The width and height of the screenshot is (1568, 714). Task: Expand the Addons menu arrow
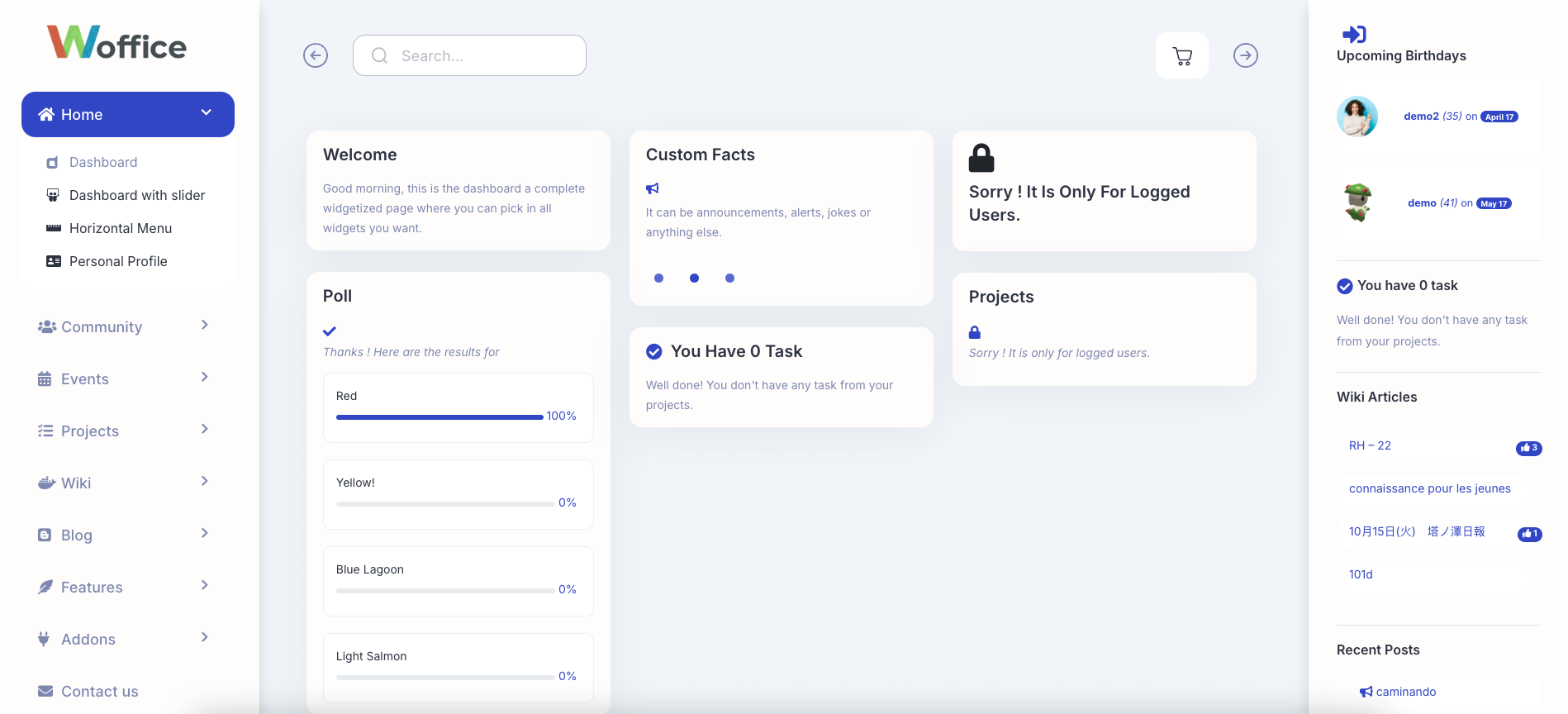coord(205,637)
